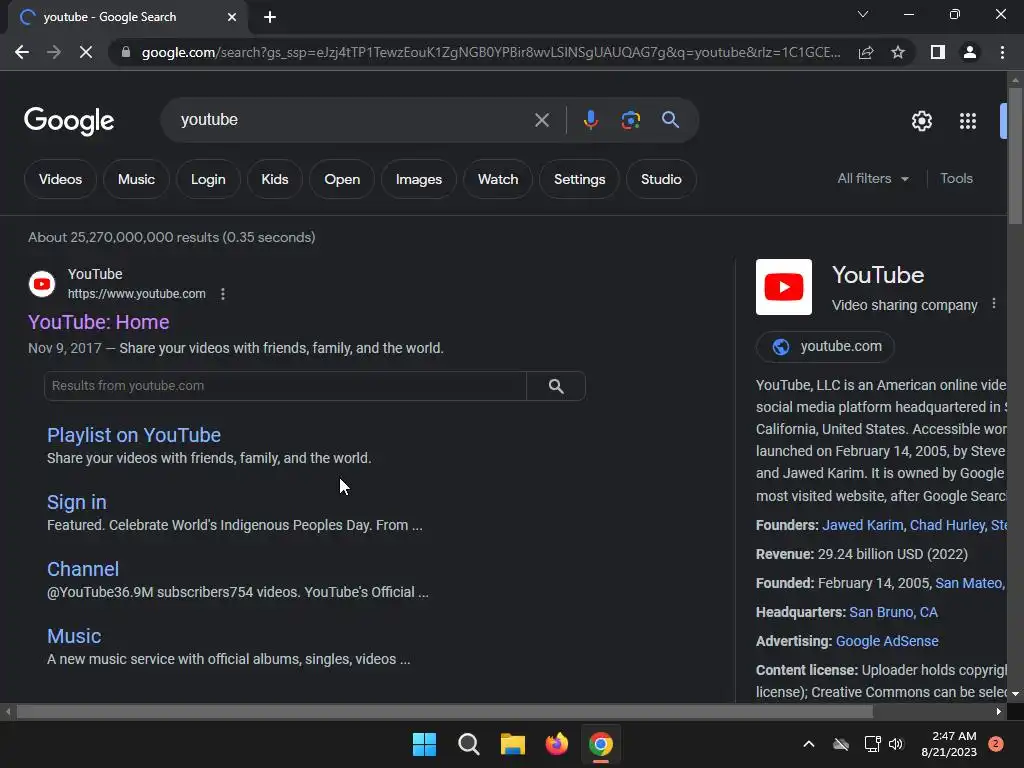Open more options for YouTube result
Viewport: 1024px width, 768px height.
(223, 294)
